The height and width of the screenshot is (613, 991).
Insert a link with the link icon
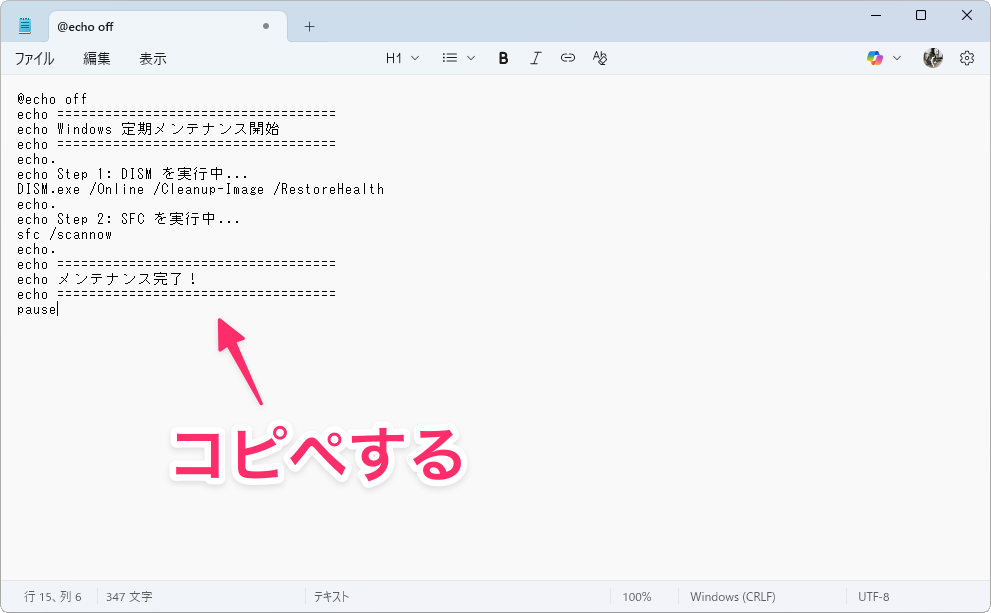[568, 58]
